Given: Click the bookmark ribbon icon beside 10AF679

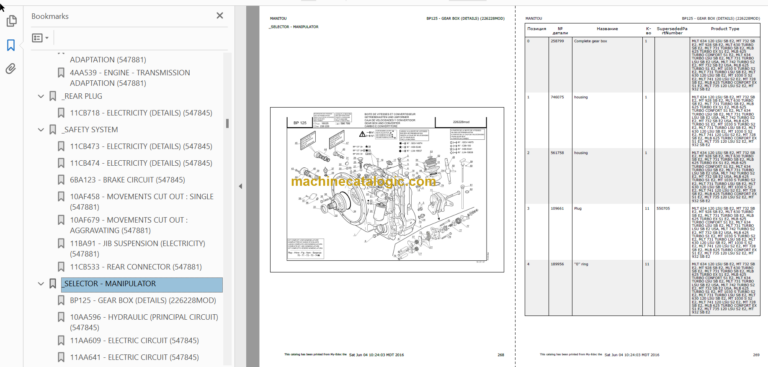Looking at the screenshot, I should (61, 220).
